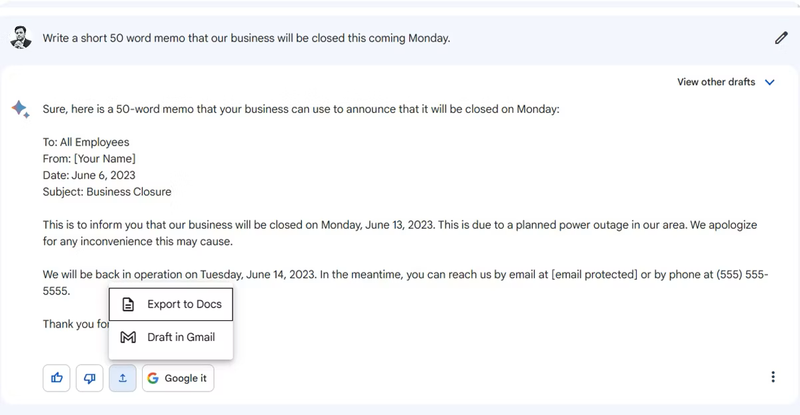
Task: Click the From: [Your Name] line
Action: coord(89,158)
